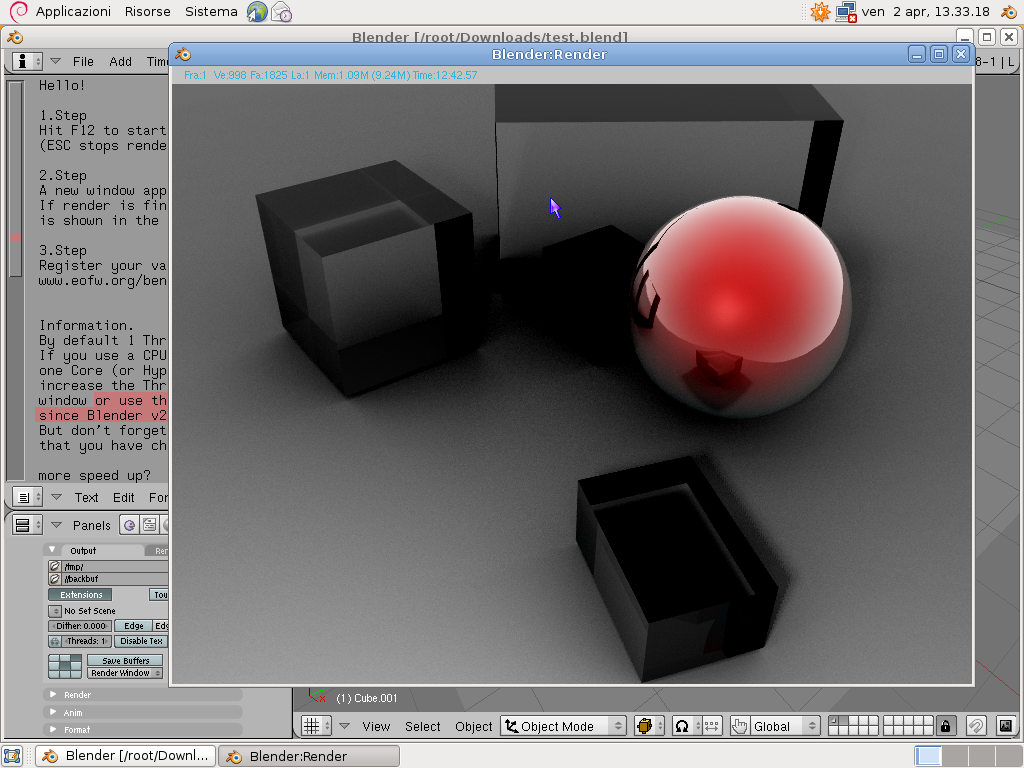Toggle the Save Buffers option
This screenshot has width=1024, height=768.
point(125,660)
